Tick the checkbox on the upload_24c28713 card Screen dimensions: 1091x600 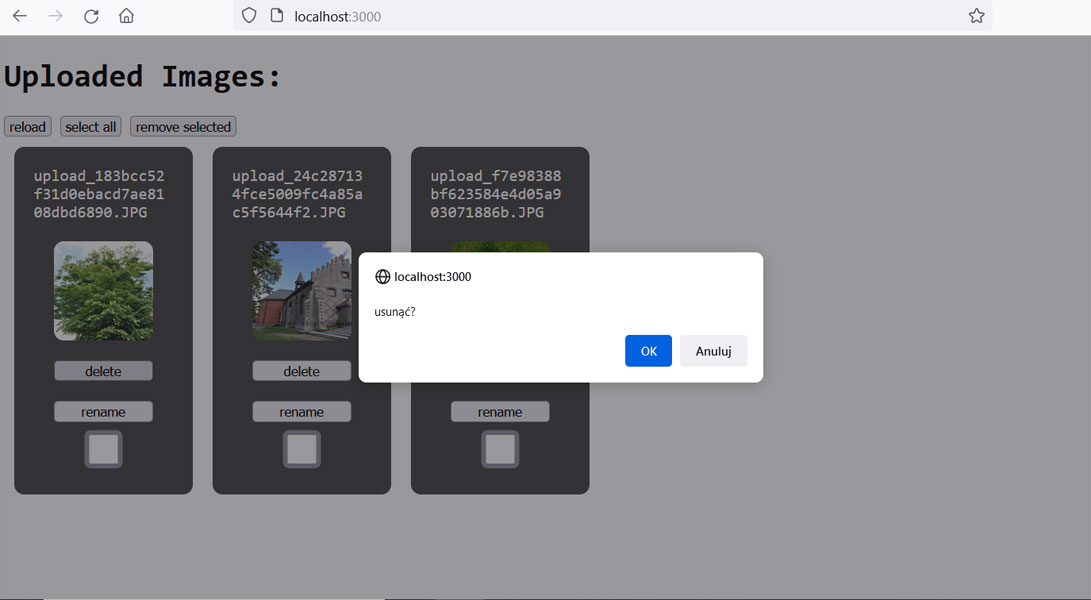[x=301, y=449]
